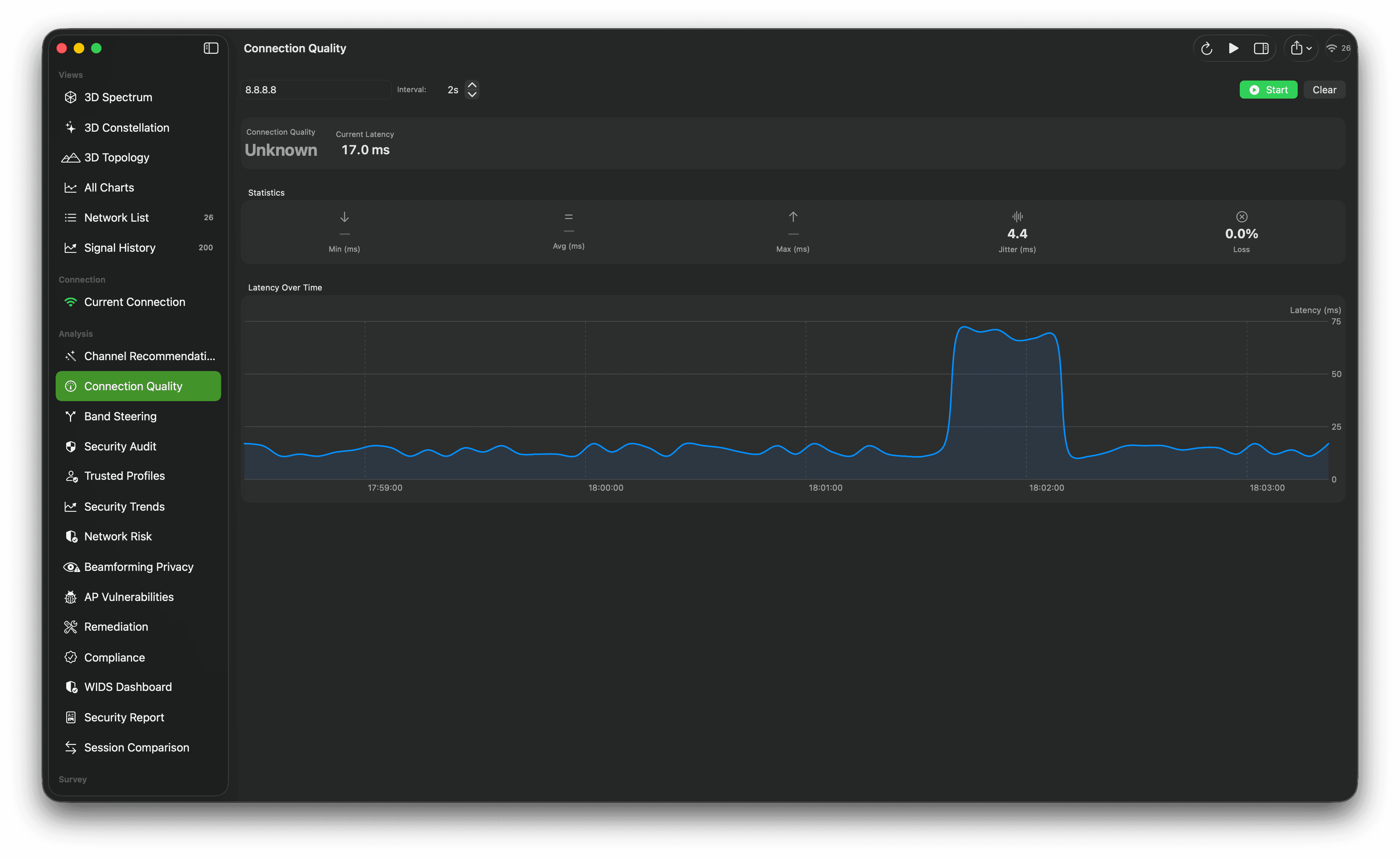1400x858 pixels.
Task: Open the share export dropdown
Action: click(x=1301, y=48)
